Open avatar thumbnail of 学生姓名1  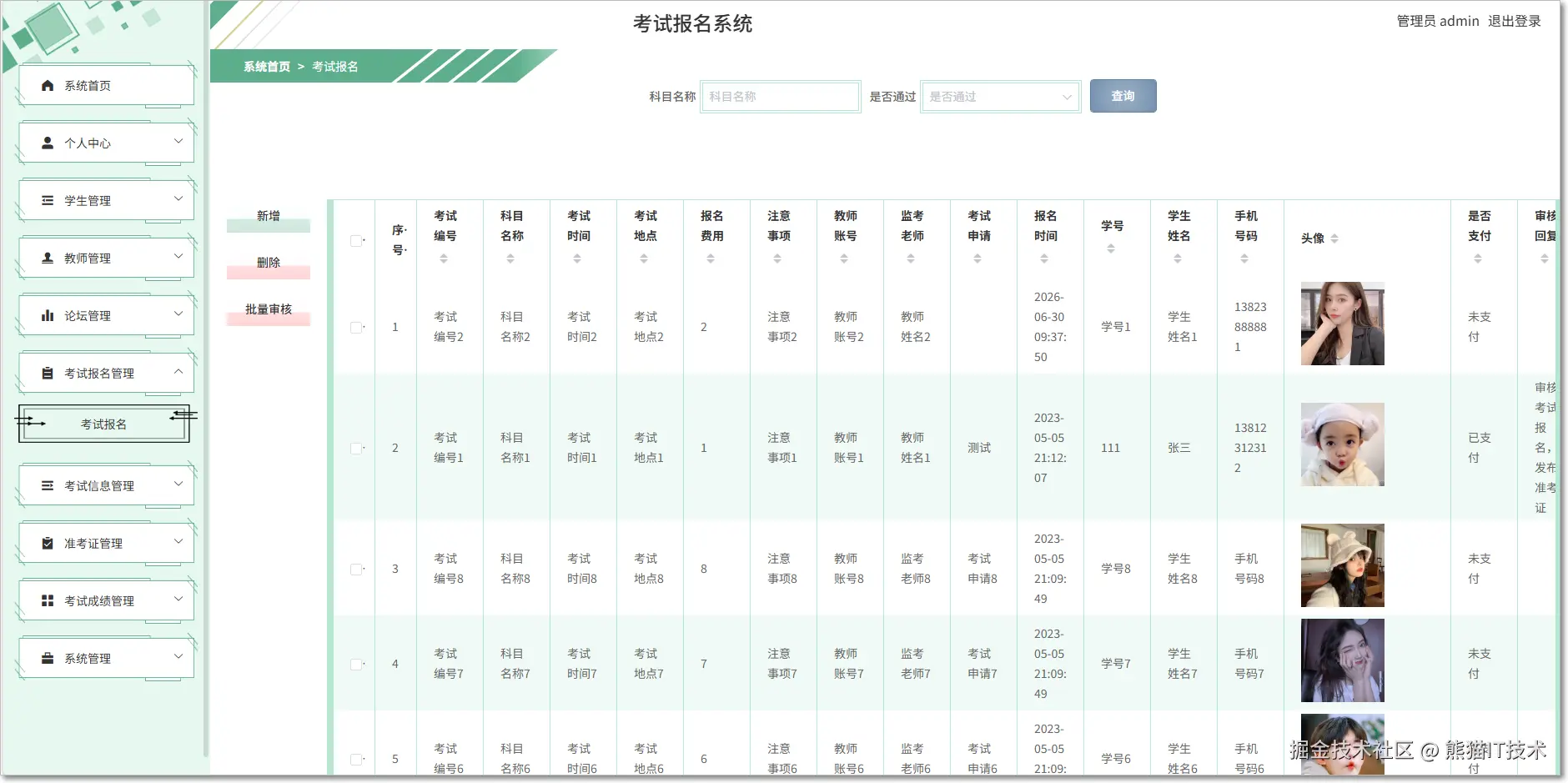(1343, 324)
